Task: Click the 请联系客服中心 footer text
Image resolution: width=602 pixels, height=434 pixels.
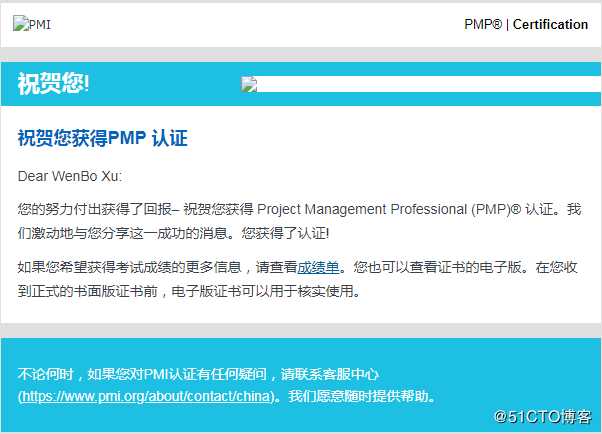Action: [330, 374]
